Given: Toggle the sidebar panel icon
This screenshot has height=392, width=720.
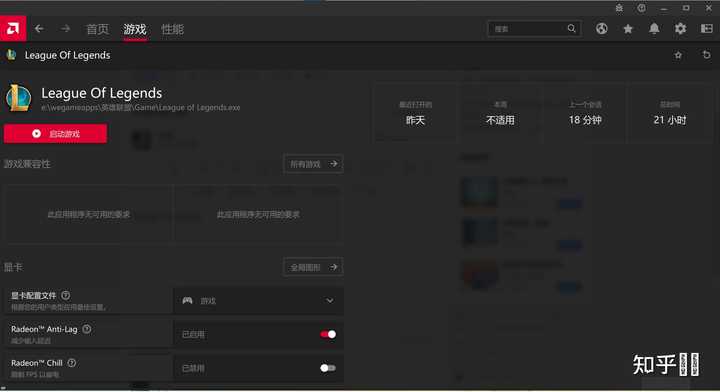Looking at the screenshot, I should point(706,29).
